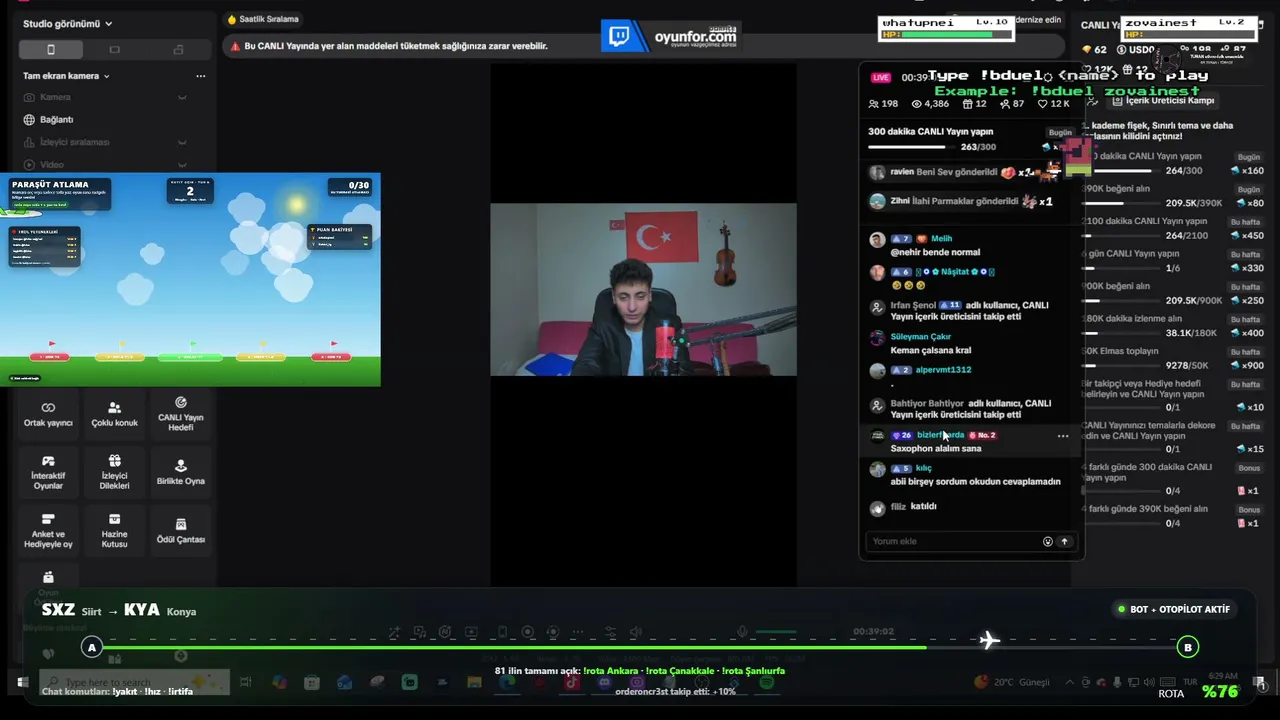
Task: Open the İçerik Üreticisi Kampı button
Action: (x=1164, y=101)
